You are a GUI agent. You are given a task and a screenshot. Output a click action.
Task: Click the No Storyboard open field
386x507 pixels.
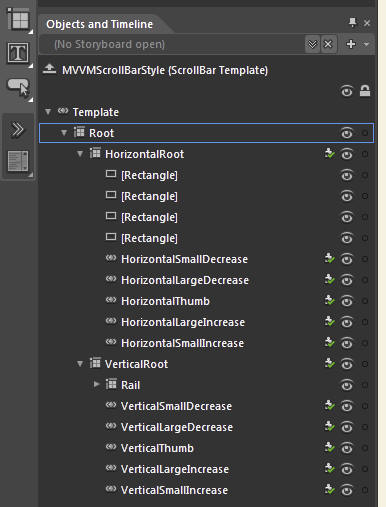point(172,44)
